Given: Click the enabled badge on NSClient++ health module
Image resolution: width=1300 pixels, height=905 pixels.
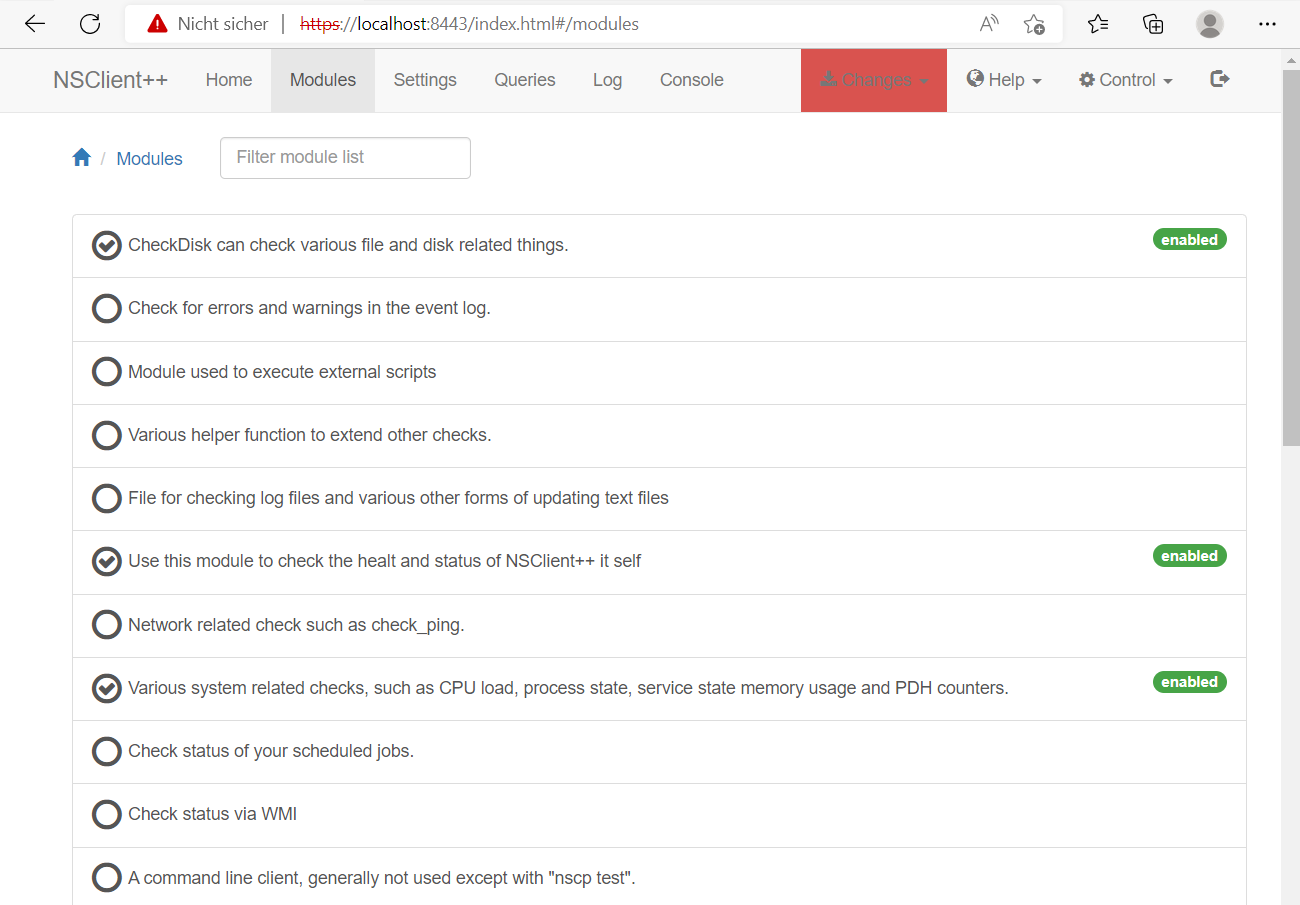Looking at the screenshot, I should (x=1190, y=556).
